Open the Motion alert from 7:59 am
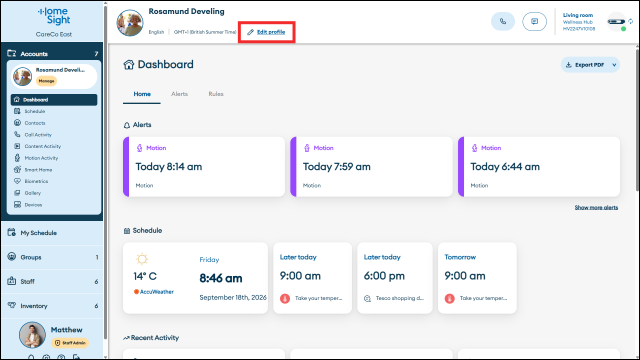This screenshot has width=640, height=360. [371, 167]
